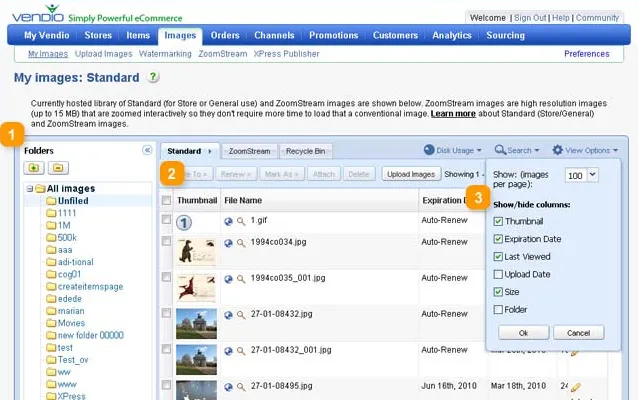Click the globe icon beside 1.gif
The width and height of the screenshot is (638, 400).
228,221
